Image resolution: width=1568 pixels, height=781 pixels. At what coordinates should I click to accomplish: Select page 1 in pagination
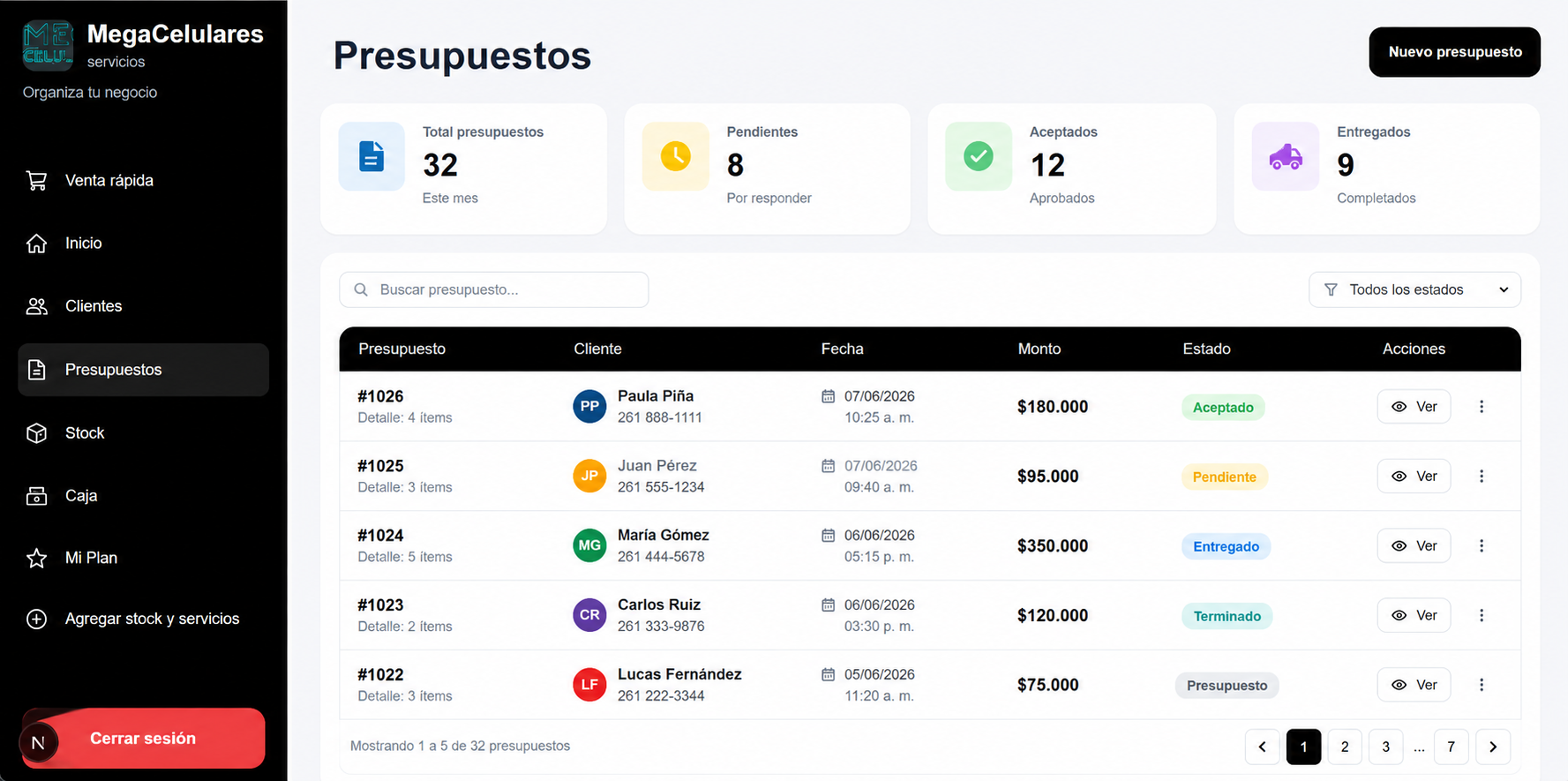point(1303,747)
